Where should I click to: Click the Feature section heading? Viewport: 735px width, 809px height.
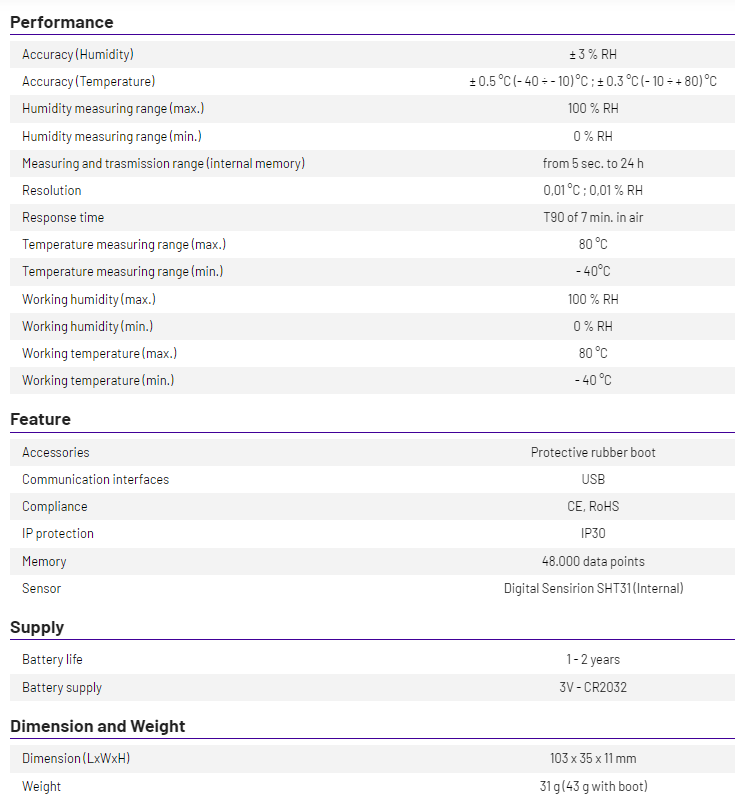40,419
